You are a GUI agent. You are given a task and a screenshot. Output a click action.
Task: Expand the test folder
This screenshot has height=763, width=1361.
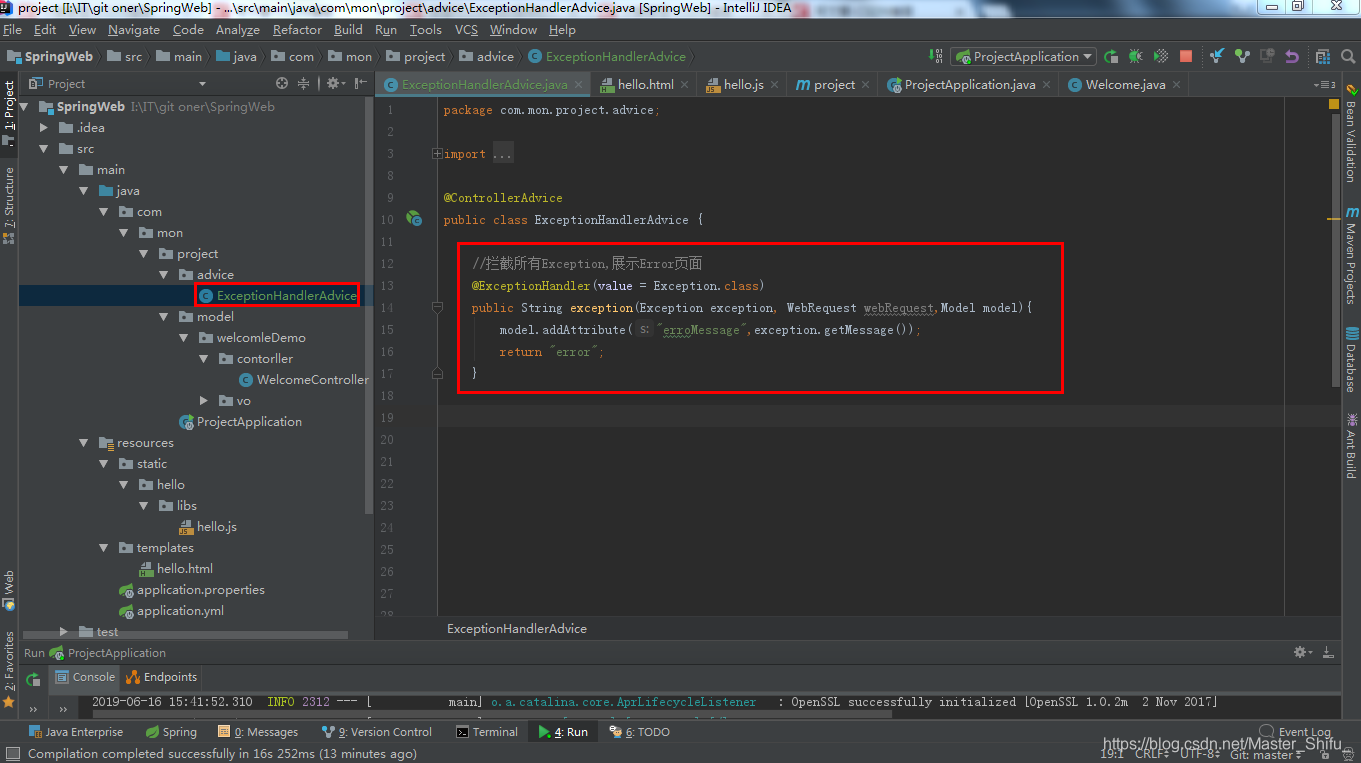tap(64, 632)
